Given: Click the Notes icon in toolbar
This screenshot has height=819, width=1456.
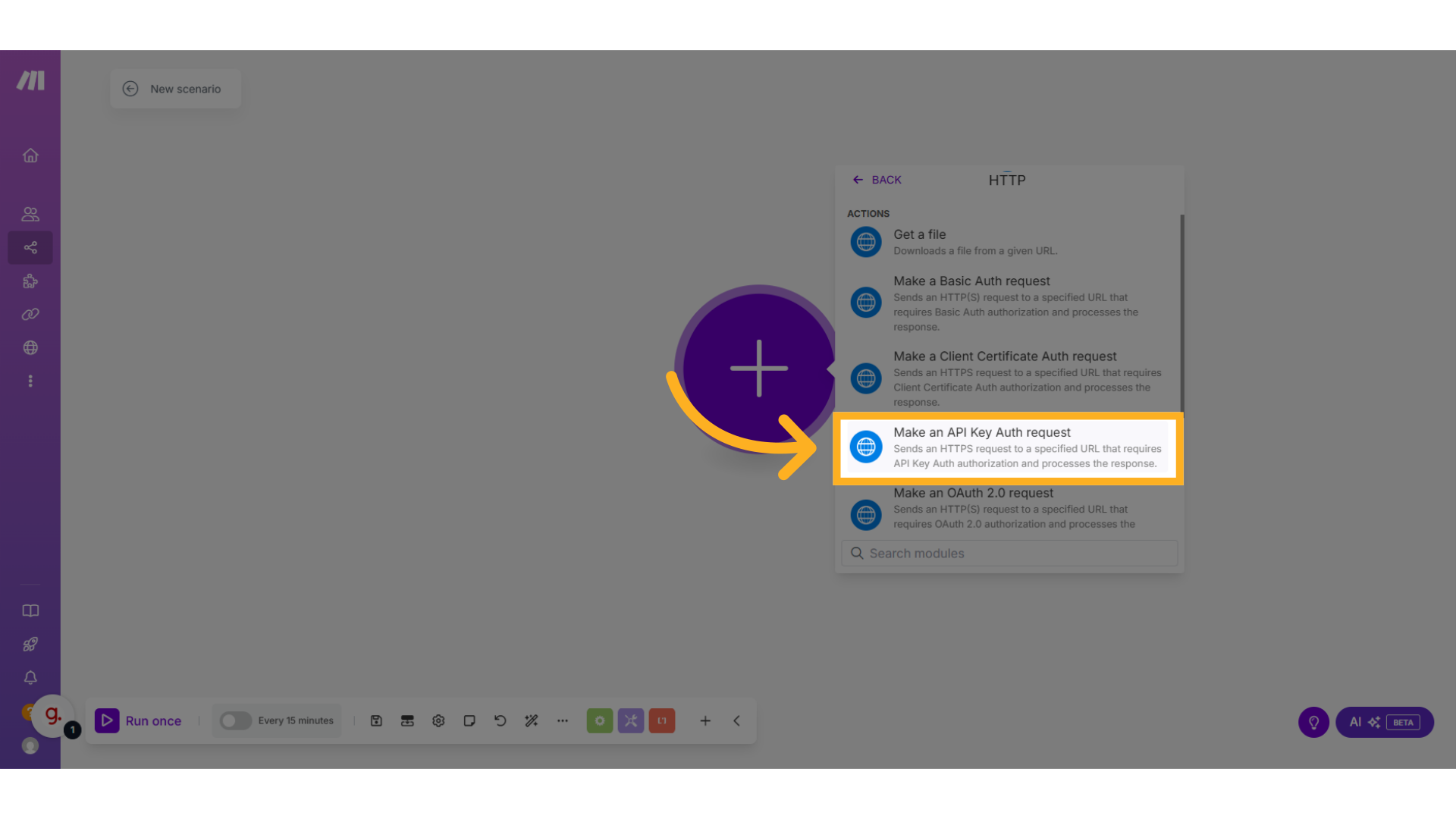Looking at the screenshot, I should (469, 721).
